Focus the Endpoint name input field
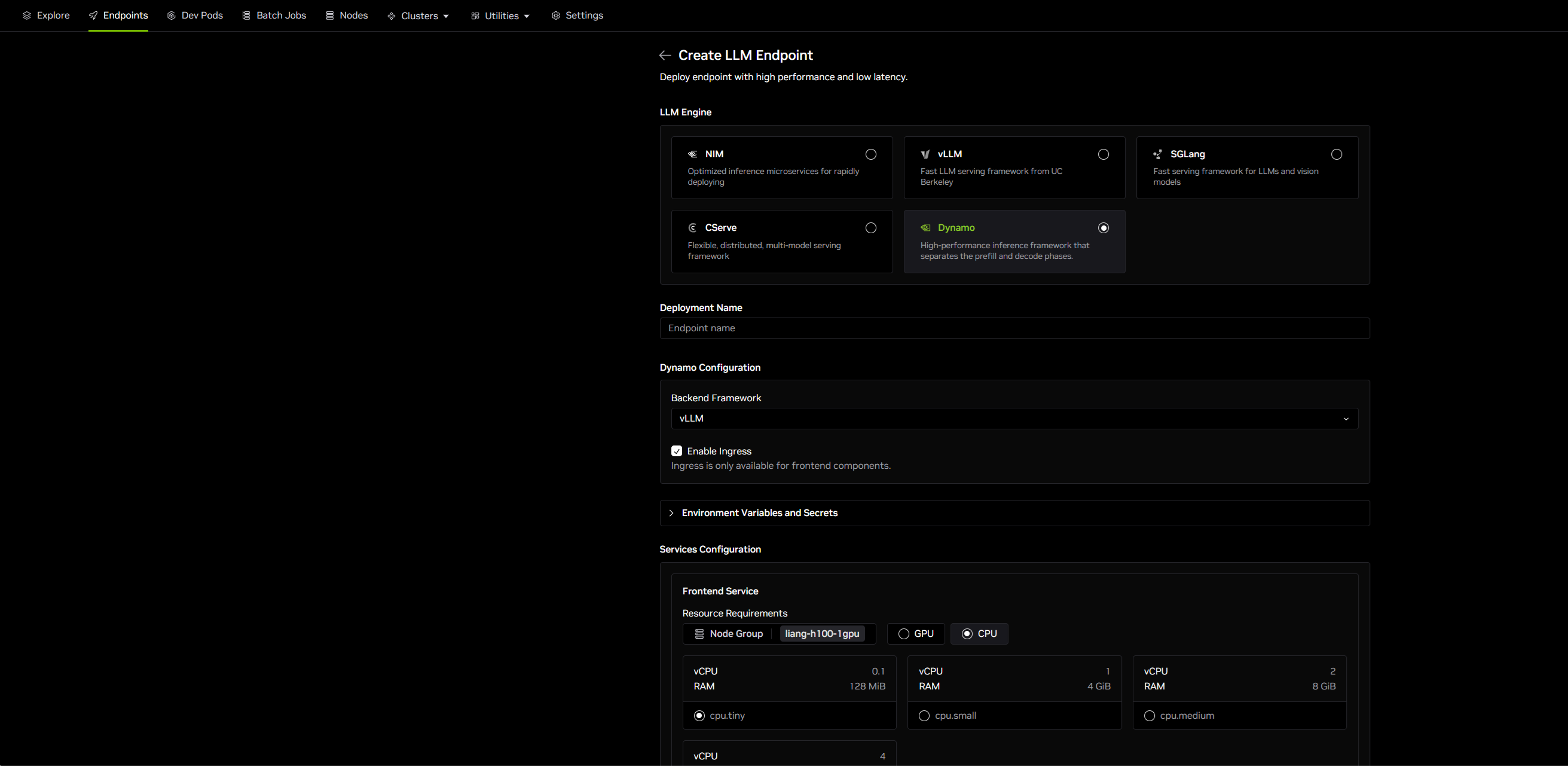The height and width of the screenshot is (766, 1568). pyautogui.click(x=1014, y=328)
